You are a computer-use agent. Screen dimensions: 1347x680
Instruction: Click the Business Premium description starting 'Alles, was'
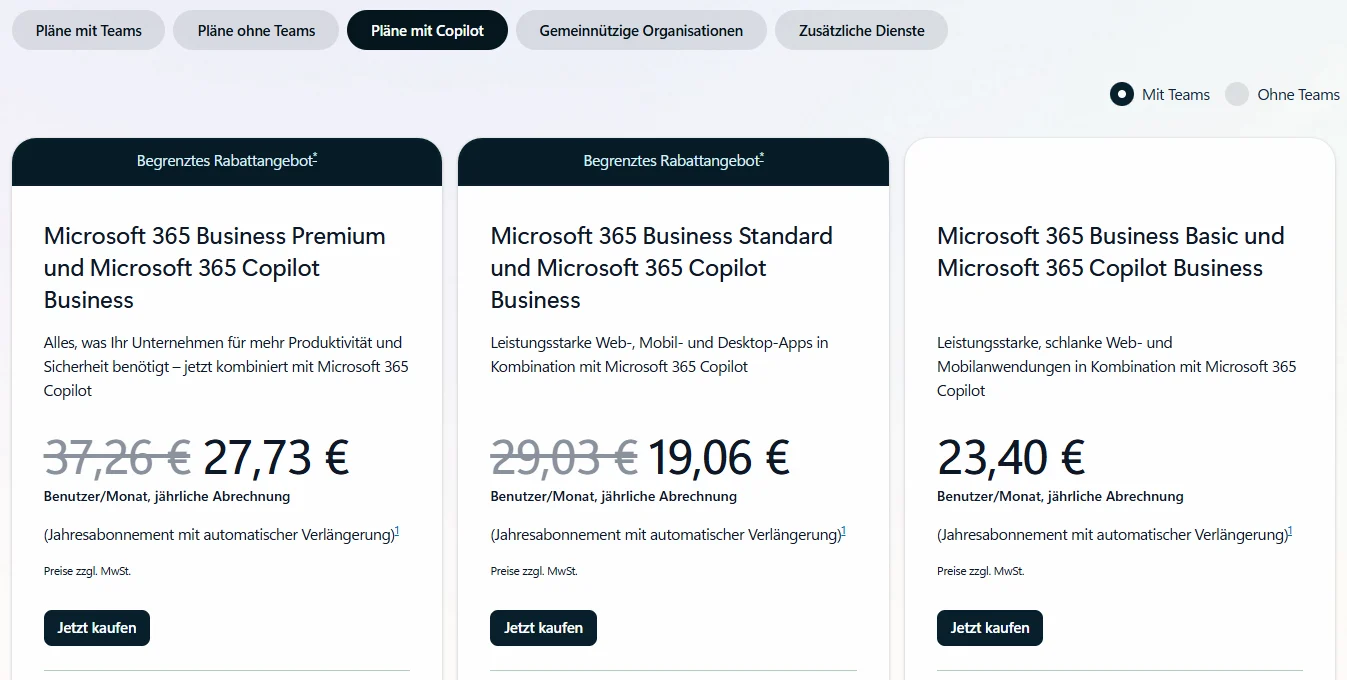pos(226,366)
